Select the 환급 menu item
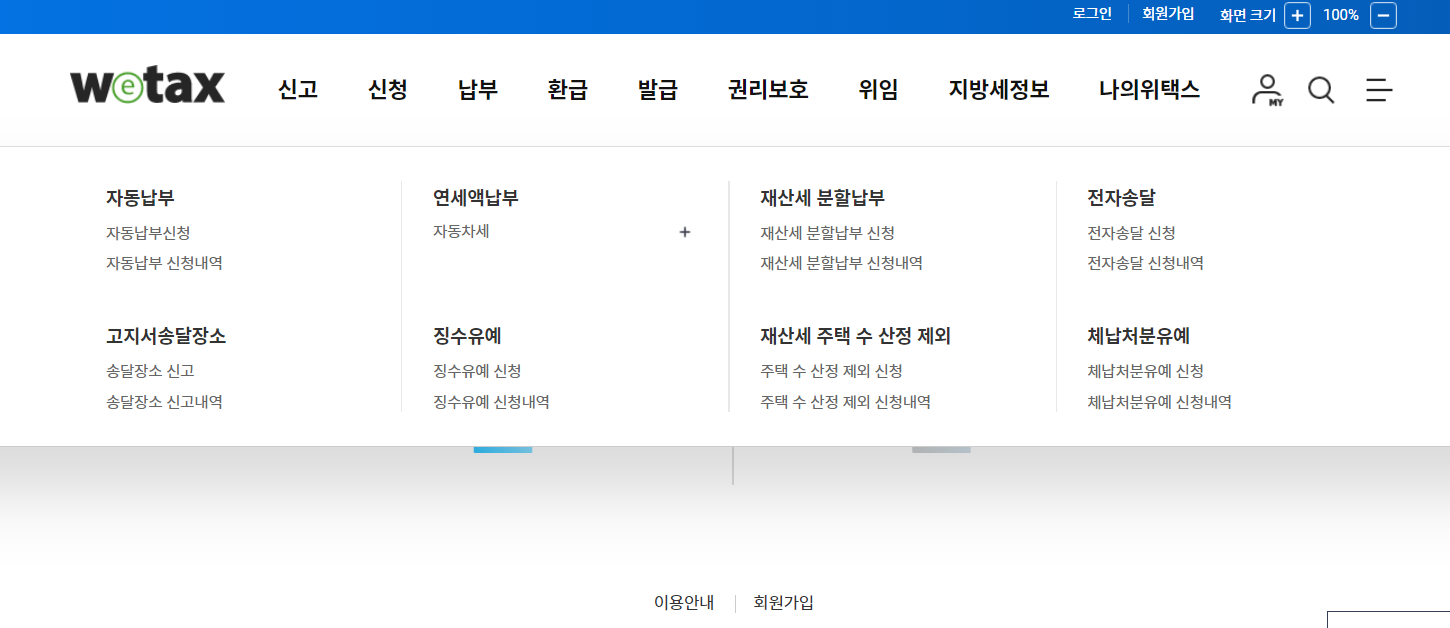The height and width of the screenshot is (628, 1450). (x=567, y=89)
